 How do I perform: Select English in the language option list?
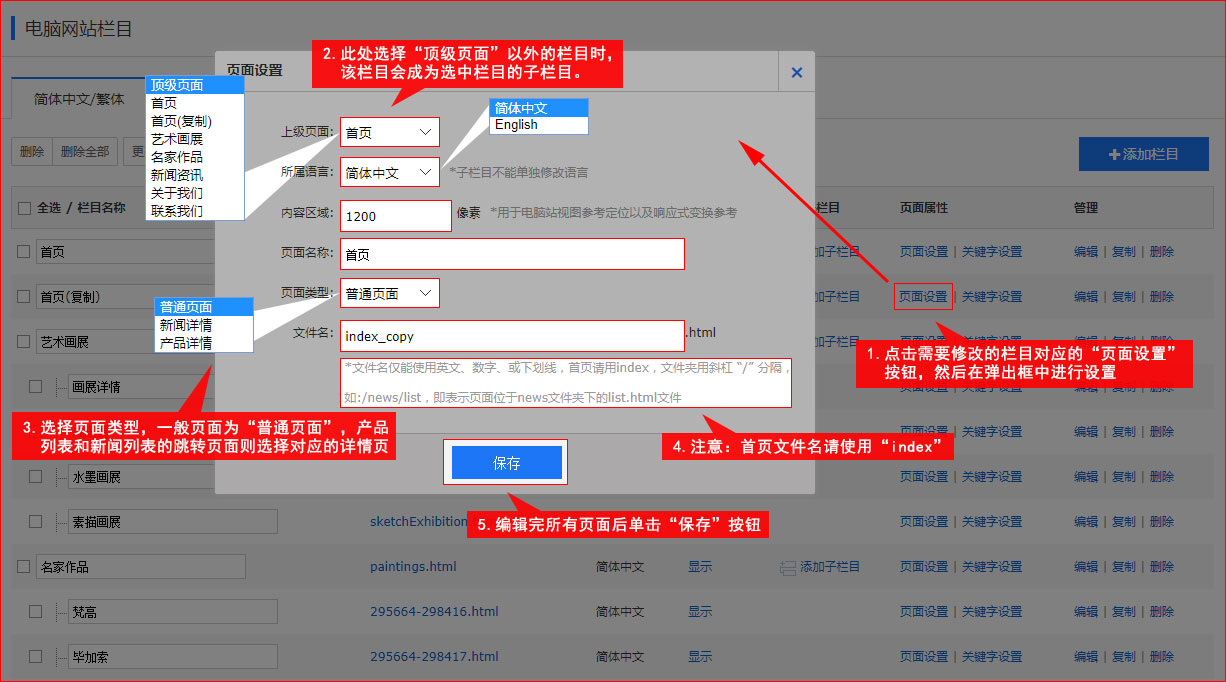point(517,124)
